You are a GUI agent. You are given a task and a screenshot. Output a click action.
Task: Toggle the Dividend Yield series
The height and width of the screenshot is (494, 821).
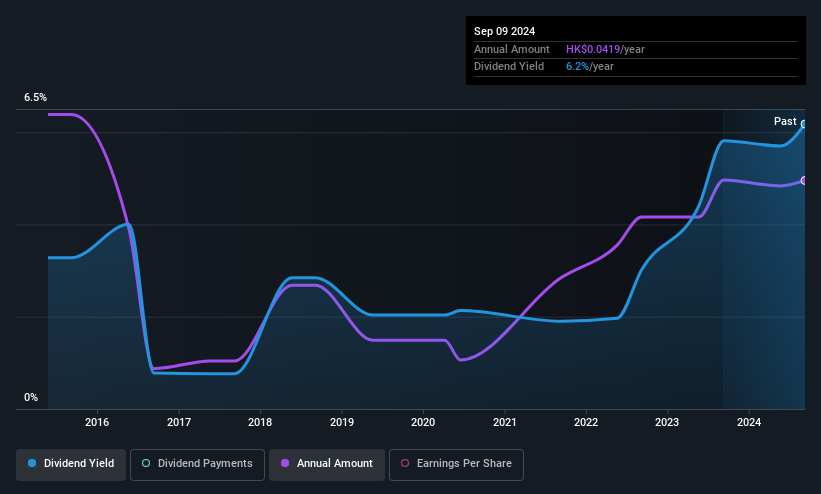pyautogui.click(x=71, y=464)
